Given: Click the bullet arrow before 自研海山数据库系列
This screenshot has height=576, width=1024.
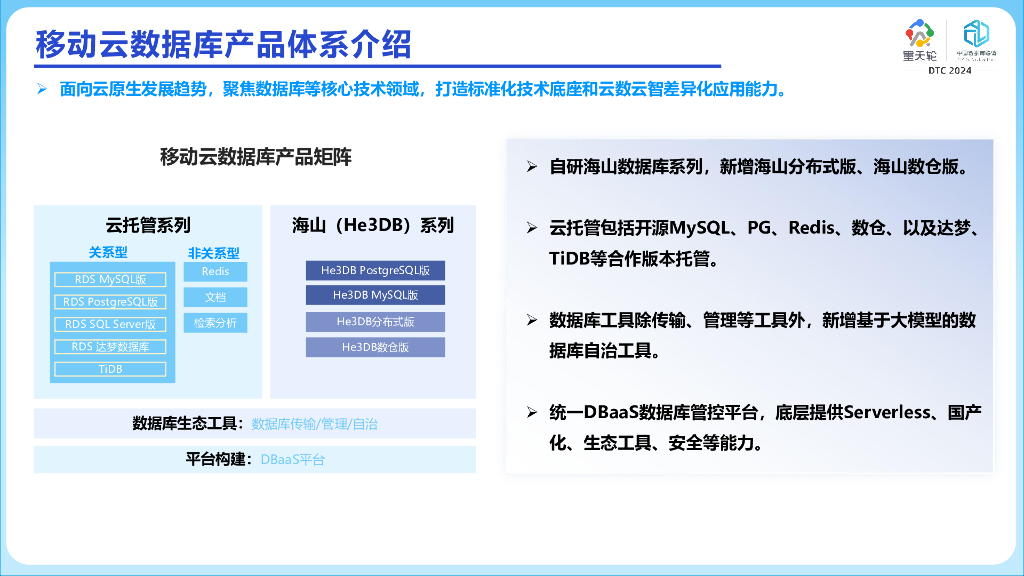Looking at the screenshot, I should (532, 167).
